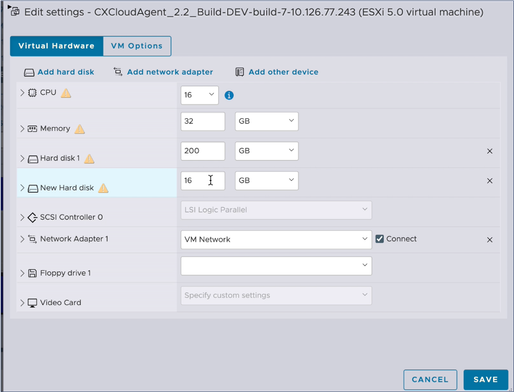
Task: Expand the SCSI Controller 0 row
Action: 22,217
